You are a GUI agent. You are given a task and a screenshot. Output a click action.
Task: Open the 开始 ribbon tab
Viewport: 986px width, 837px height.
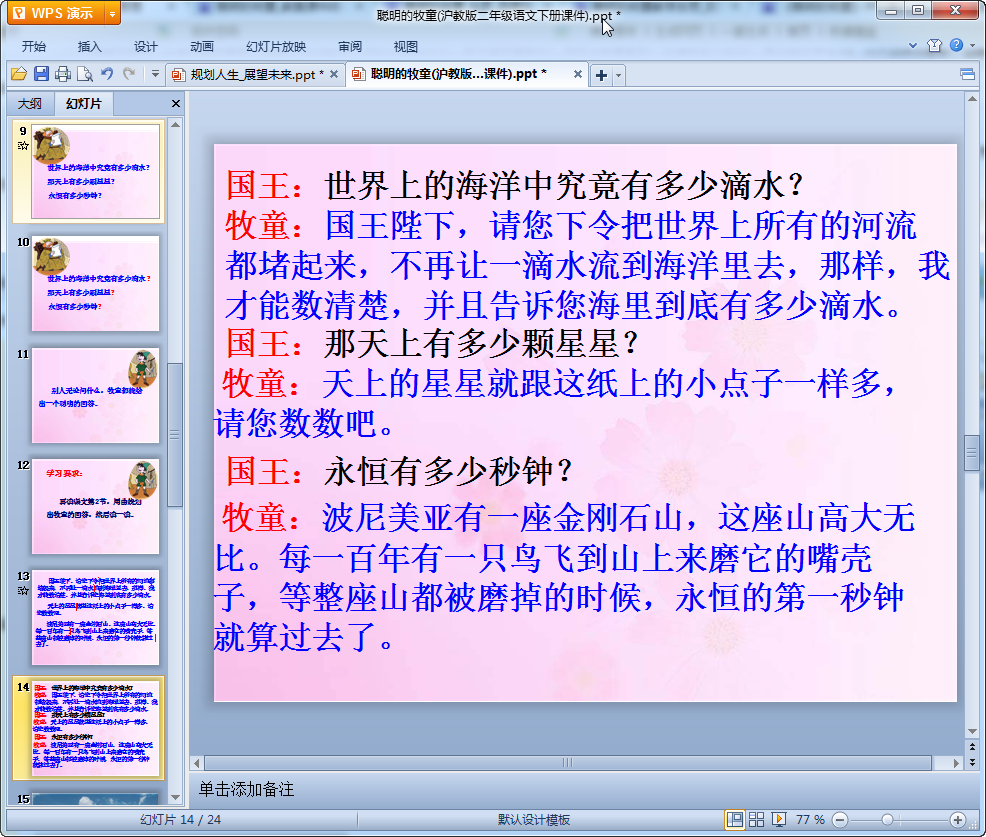point(34,47)
